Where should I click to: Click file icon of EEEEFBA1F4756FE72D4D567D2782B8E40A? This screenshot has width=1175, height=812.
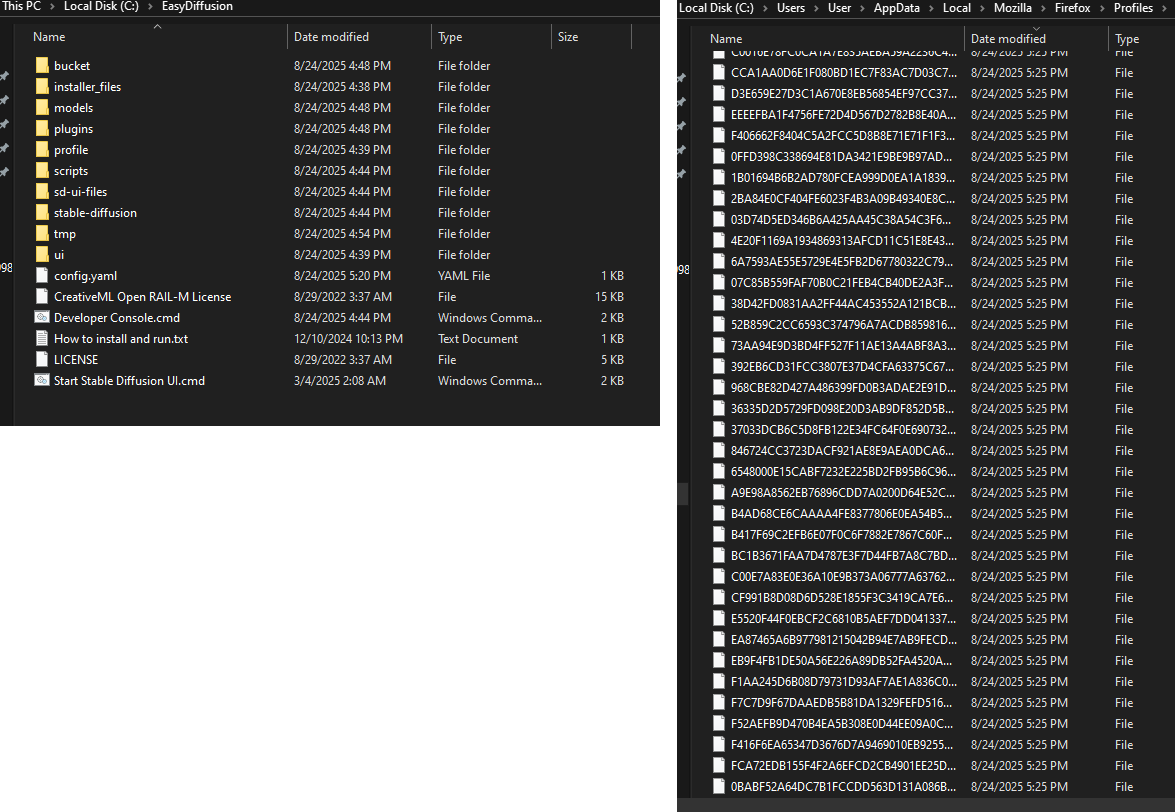pyautogui.click(x=719, y=115)
